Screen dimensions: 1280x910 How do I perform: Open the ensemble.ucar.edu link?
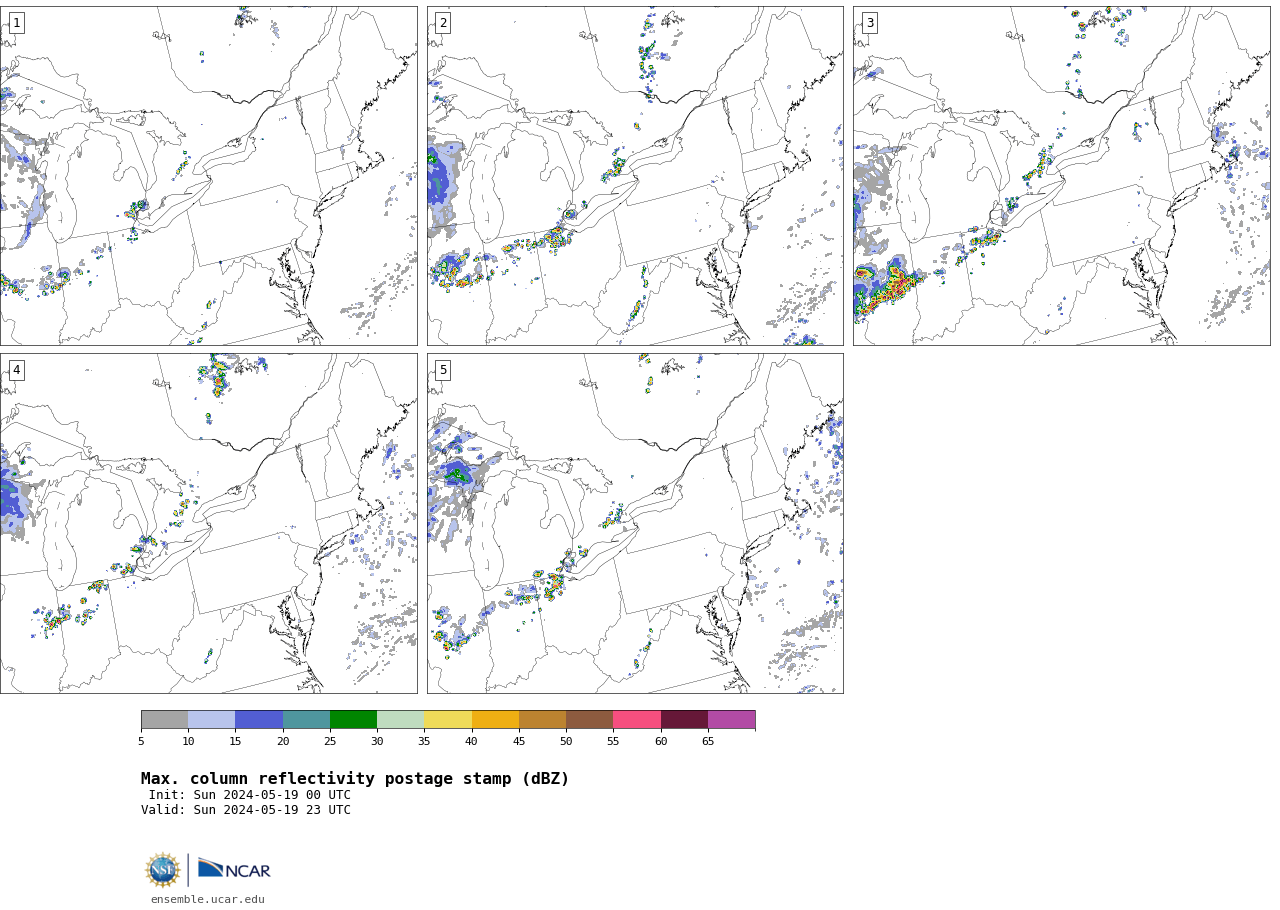point(208,899)
